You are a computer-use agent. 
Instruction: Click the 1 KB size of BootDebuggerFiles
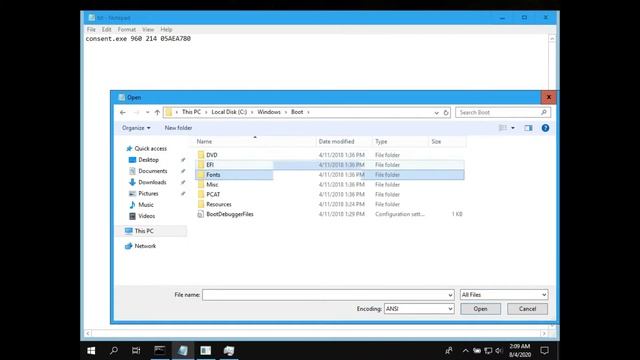pyautogui.click(x=457, y=214)
